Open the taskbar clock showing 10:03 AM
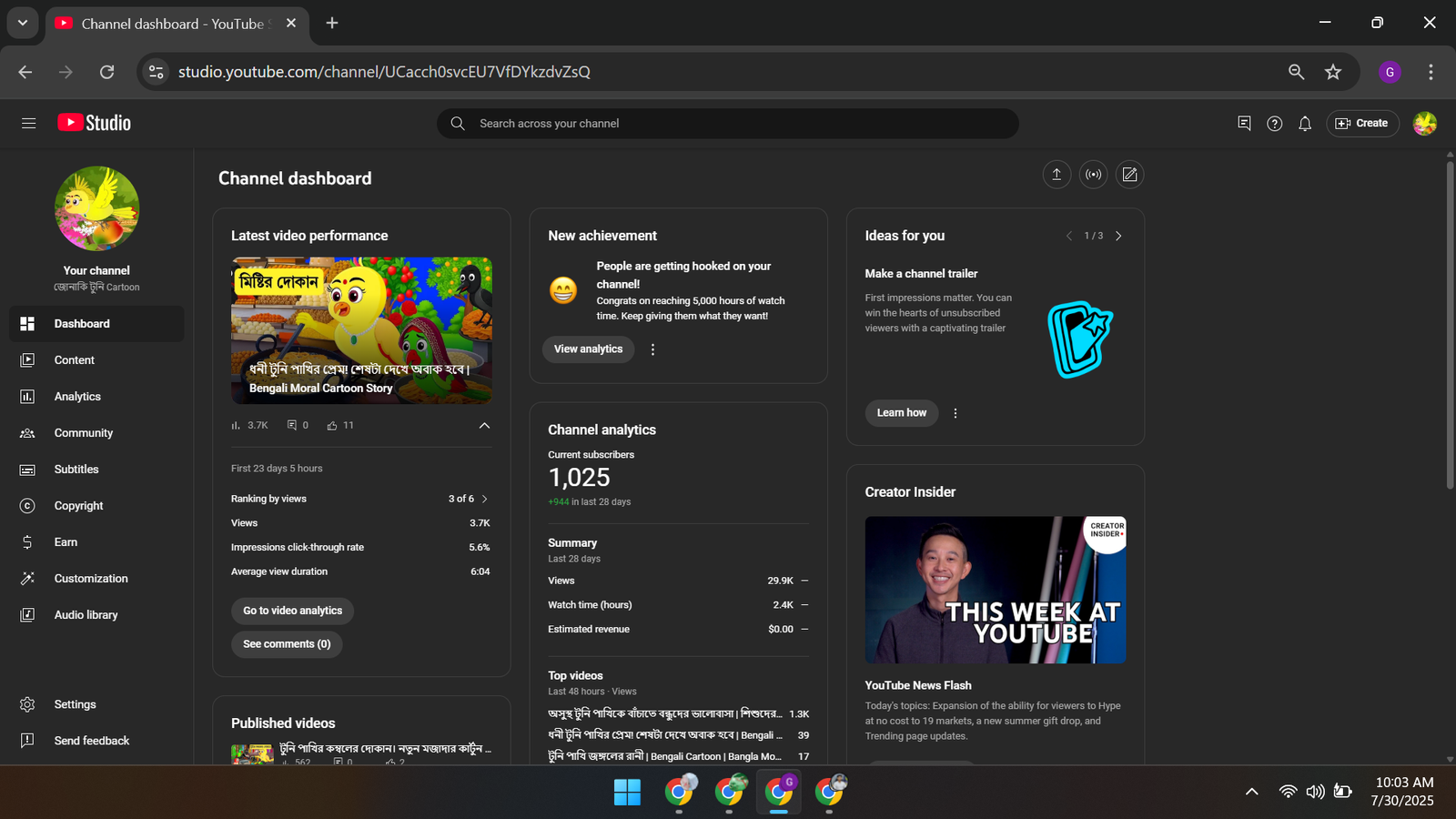Screen dimensions: 1456x819 click(x=1403, y=792)
